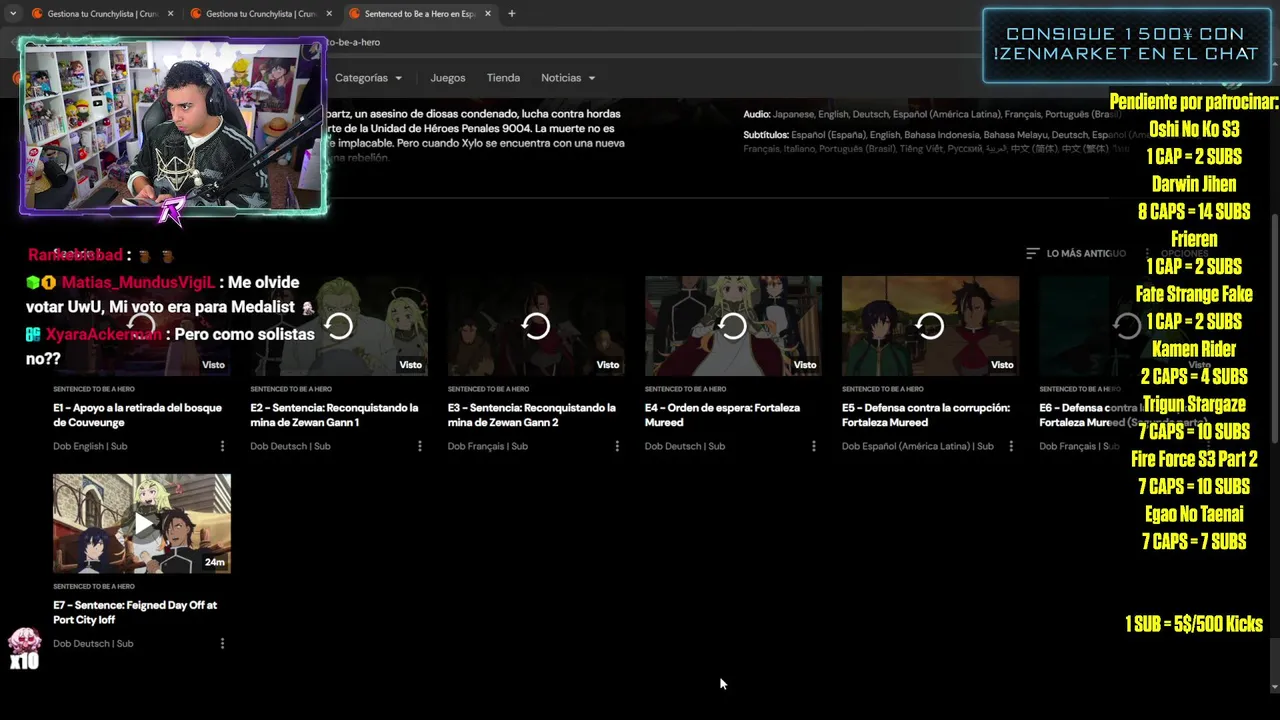Viewport: 1280px width, 720px height.
Task: Click the sort lines icon beside Lo más antiguo
Action: coord(1033,253)
